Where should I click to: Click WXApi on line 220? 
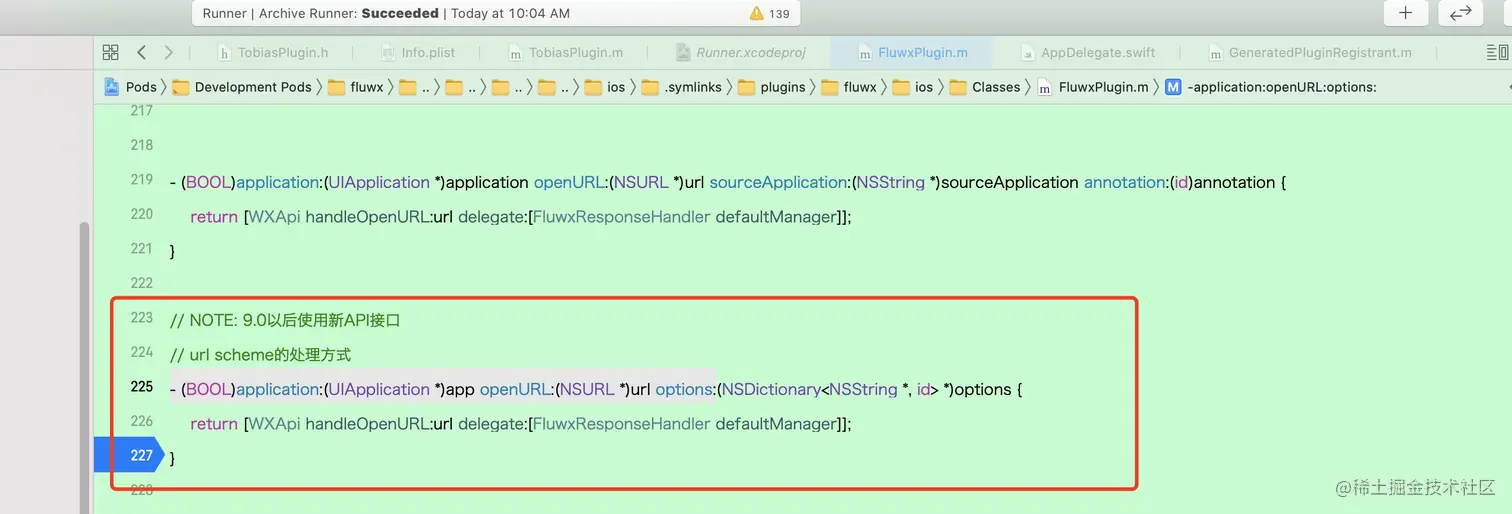[x=275, y=217]
